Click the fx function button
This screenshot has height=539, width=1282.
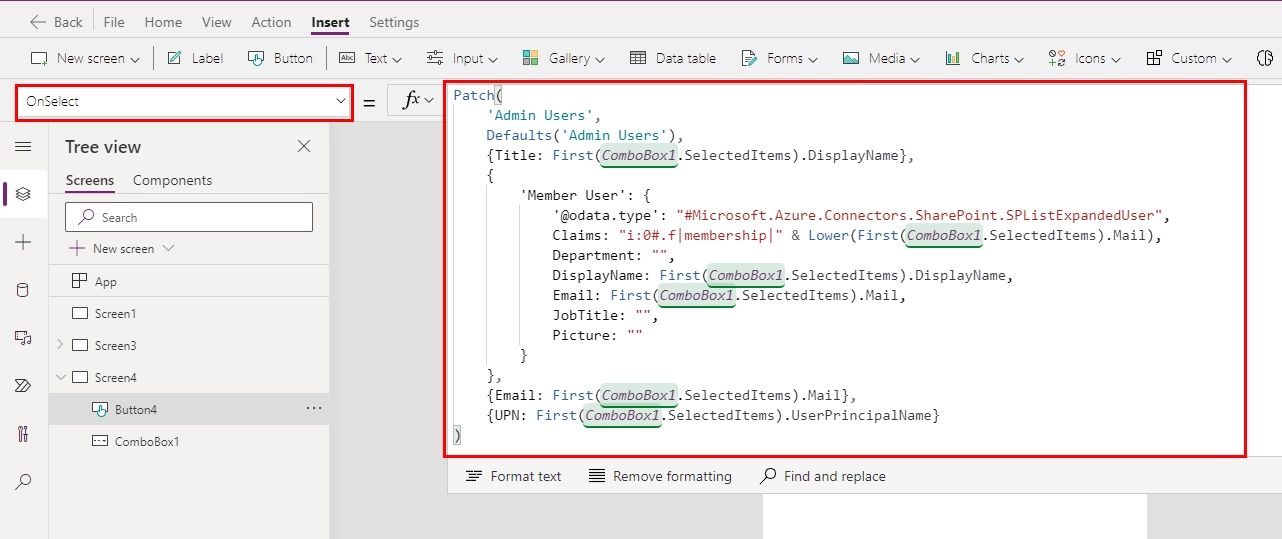tap(418, 100)
